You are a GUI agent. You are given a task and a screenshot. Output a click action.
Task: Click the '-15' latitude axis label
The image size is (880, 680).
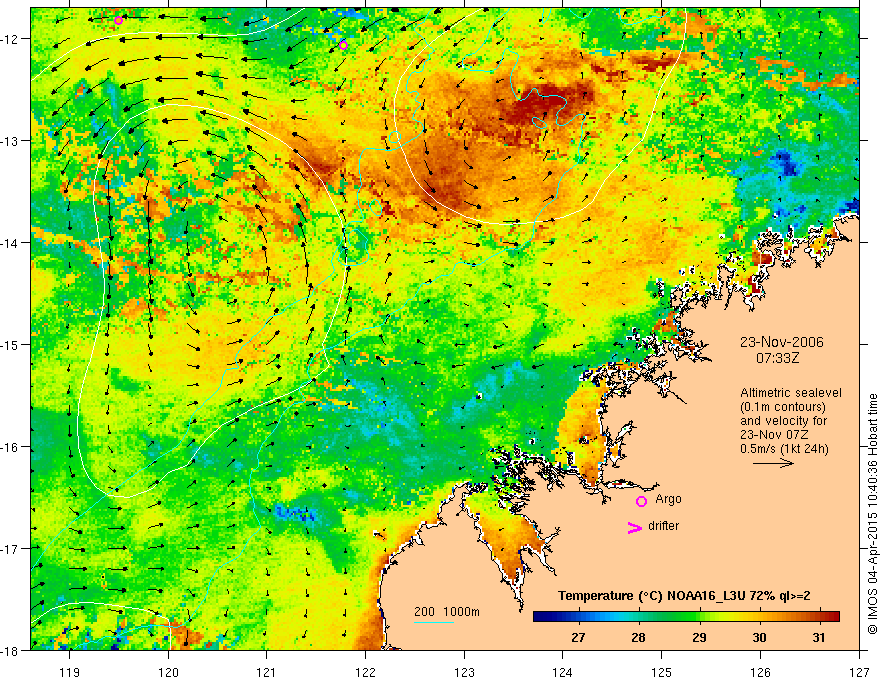(x=12, y=344)
